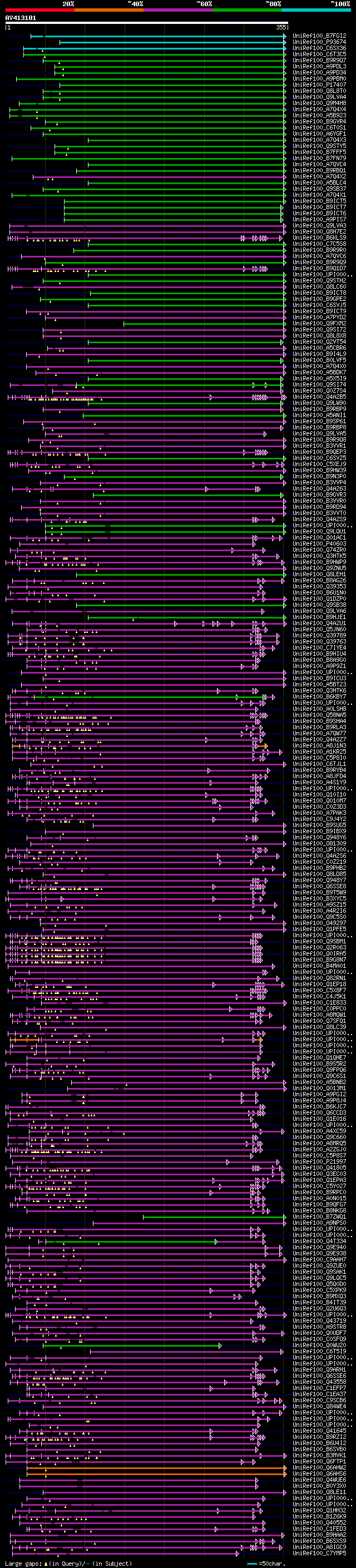Select label UniRef100_B9MXQ3
356x1568 pixels.
pyautogui.click(x=319, y=1296)
